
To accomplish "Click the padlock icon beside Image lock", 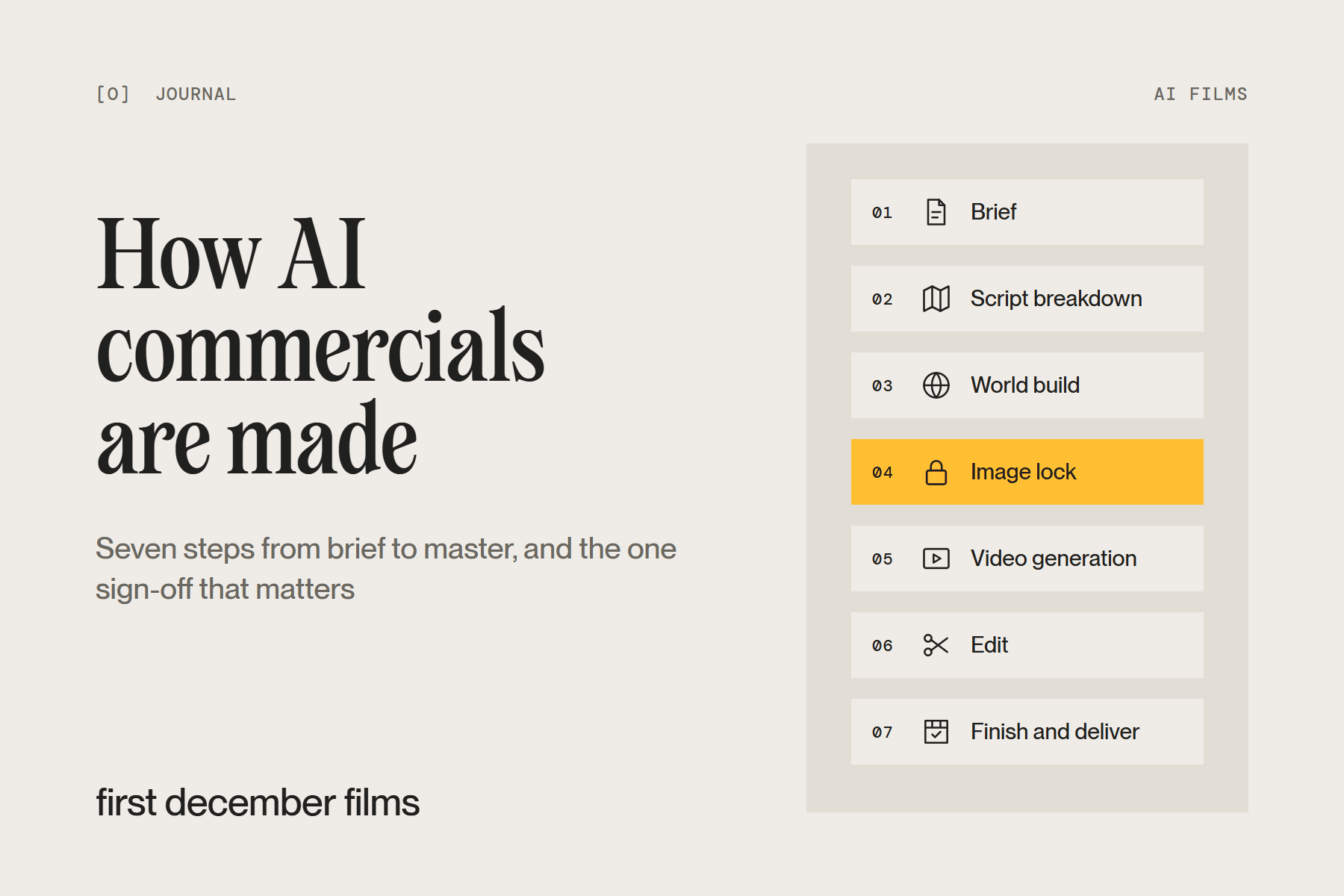I will click(936, 472).
